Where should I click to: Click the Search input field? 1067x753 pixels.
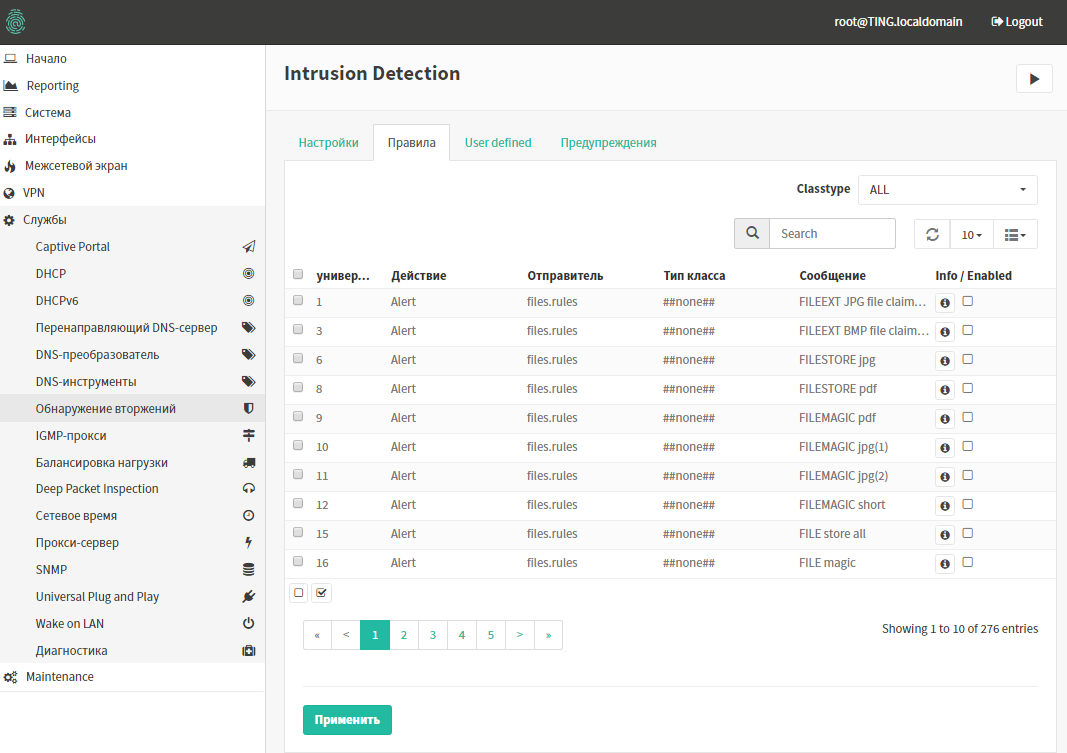coord(832,233)
